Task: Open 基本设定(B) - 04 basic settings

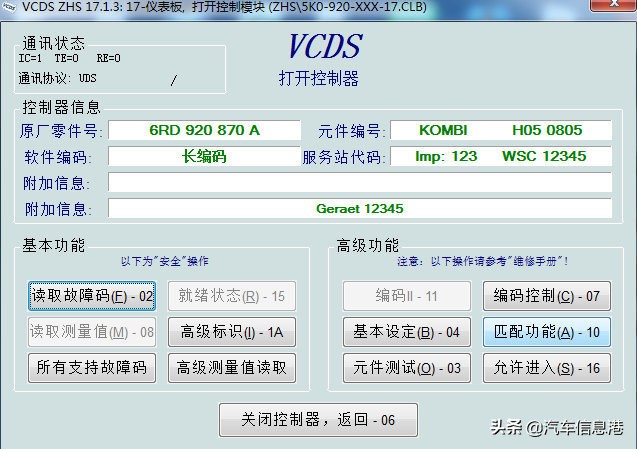Action: [x=407, y=332]
